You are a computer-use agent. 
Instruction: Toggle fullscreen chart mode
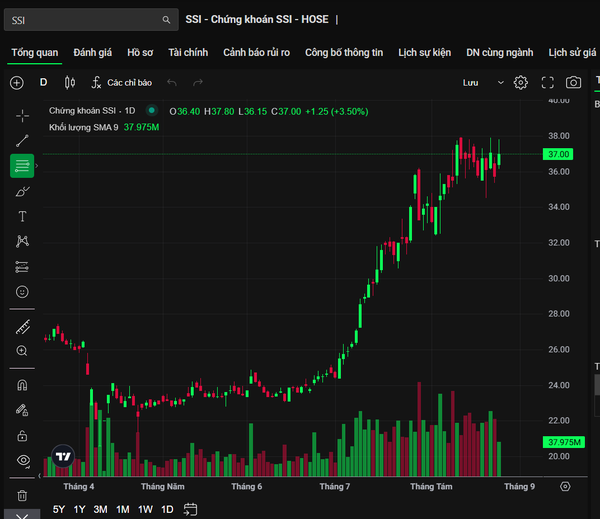pos(548,83)
